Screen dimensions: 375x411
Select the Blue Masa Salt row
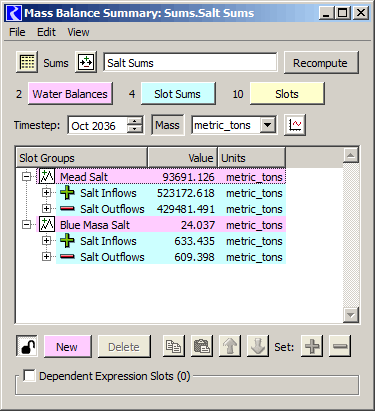(161, 225)
